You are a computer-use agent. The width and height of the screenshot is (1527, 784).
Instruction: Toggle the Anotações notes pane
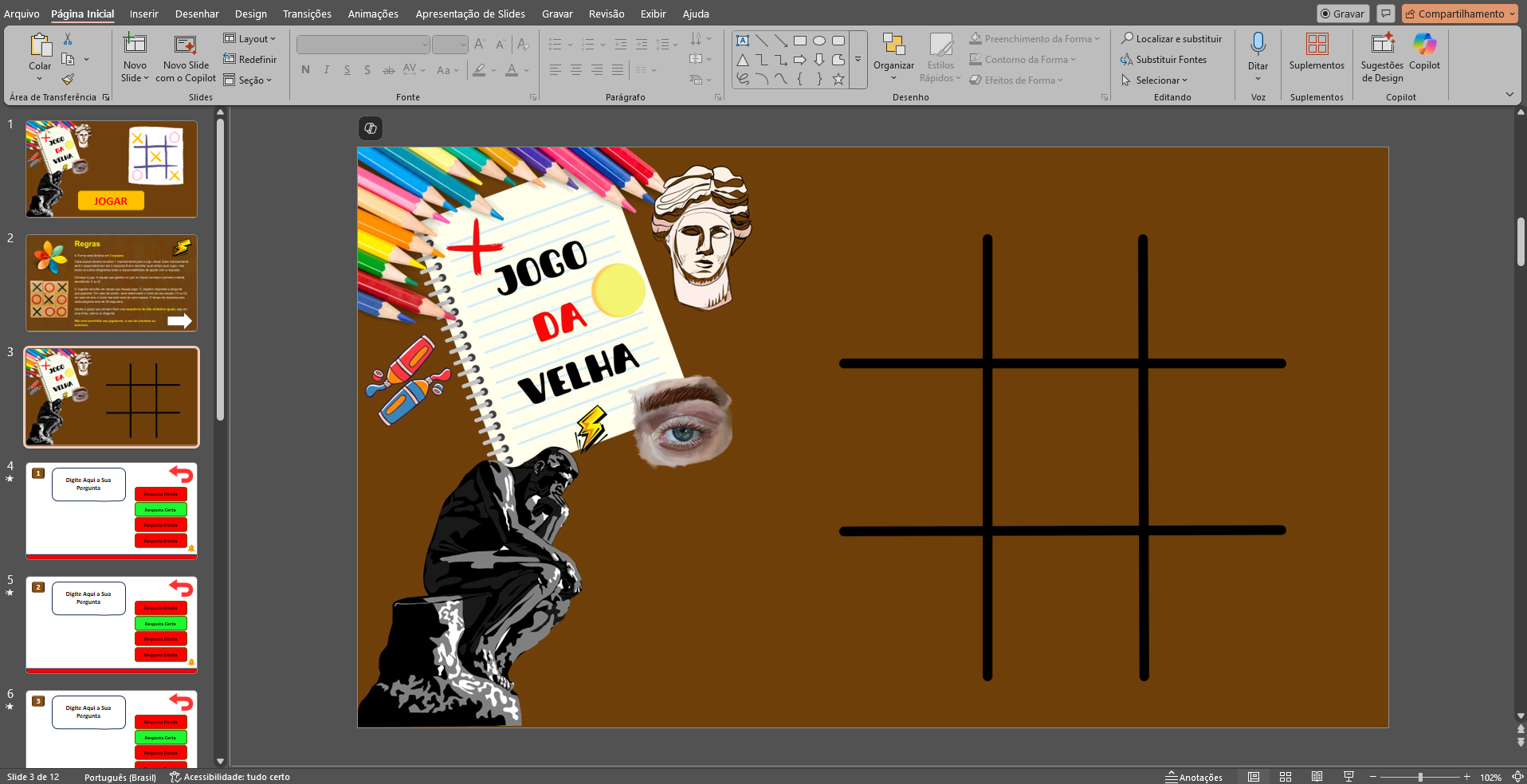click(x=1194, y=777)
